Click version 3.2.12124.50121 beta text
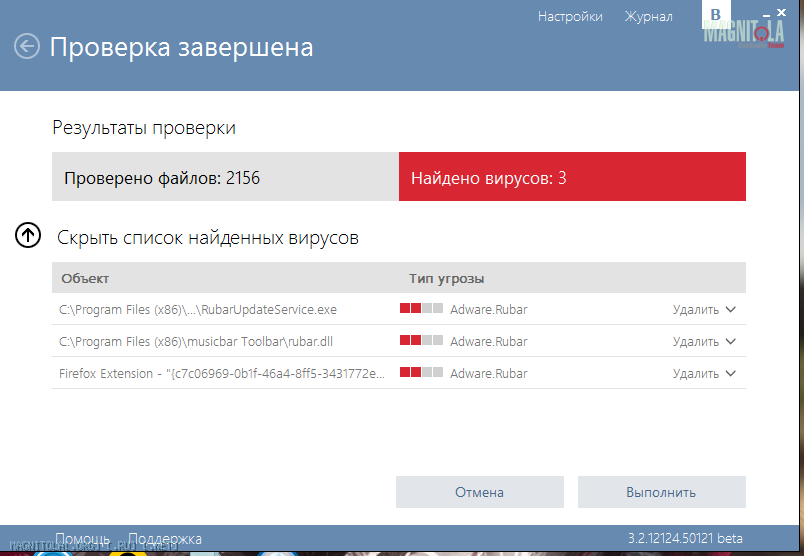Screen dimensions: 804x556 (686, 539)
